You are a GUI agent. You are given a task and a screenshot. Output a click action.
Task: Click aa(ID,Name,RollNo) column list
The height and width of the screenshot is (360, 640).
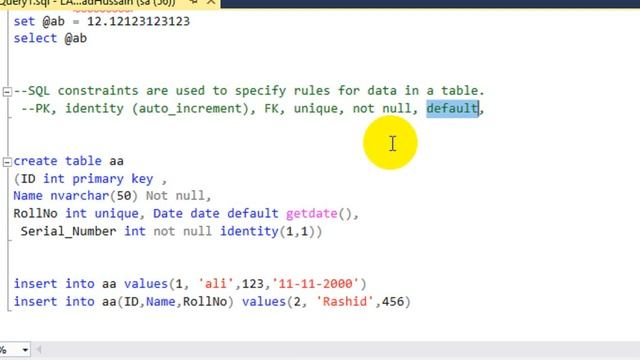coord(168,302)
